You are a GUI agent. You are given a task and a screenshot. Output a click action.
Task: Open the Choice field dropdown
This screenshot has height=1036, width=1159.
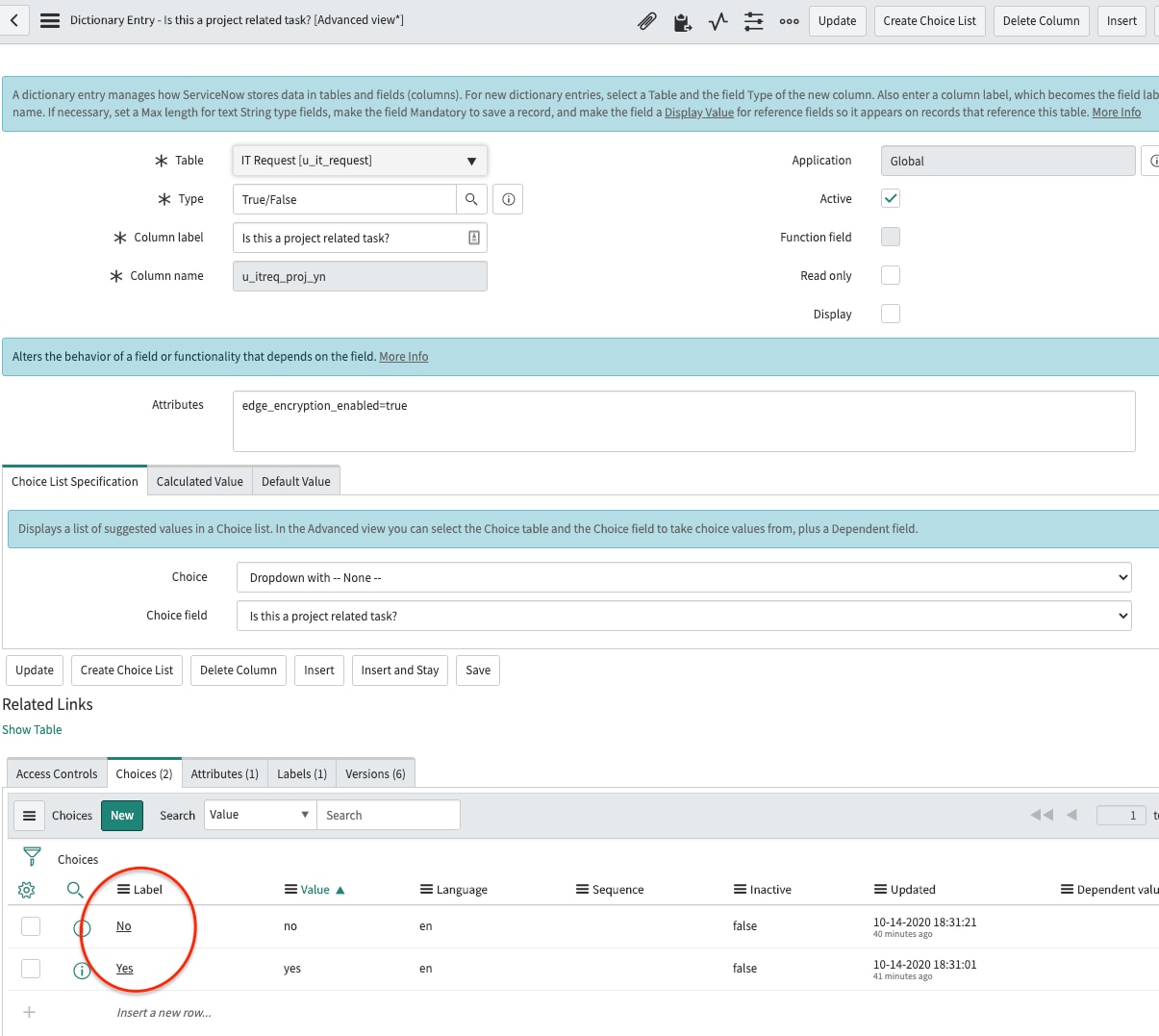pos(684,616)
